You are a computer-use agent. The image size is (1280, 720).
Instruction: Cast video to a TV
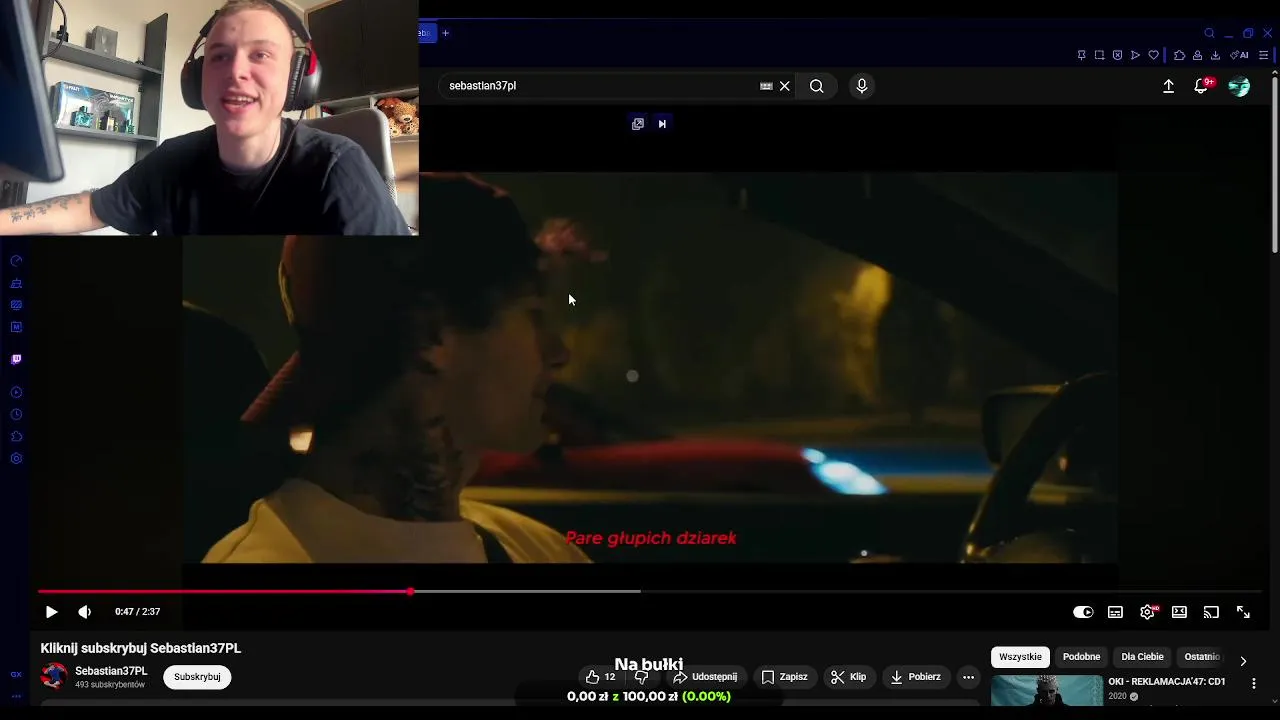pos(1211,612)
